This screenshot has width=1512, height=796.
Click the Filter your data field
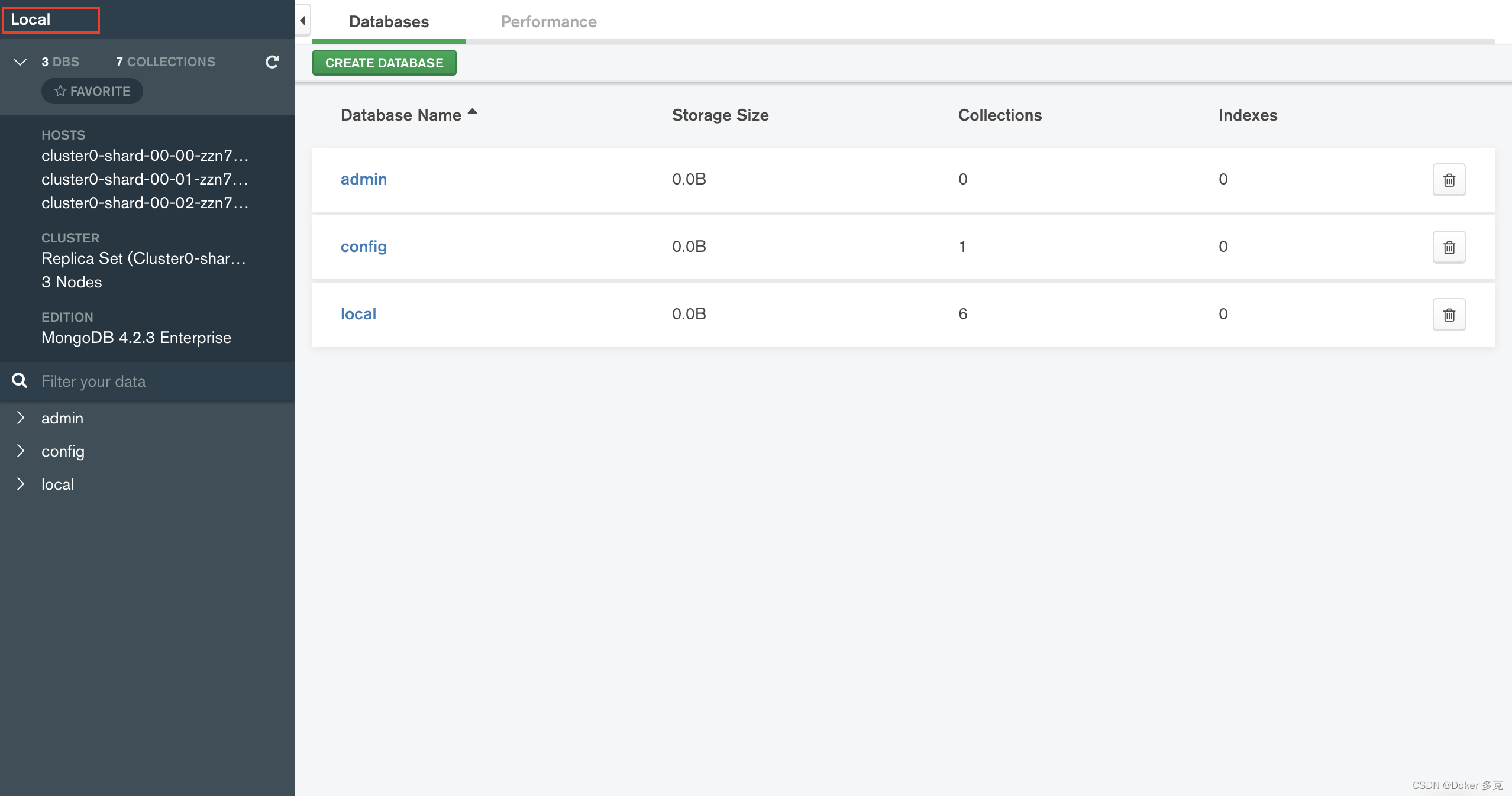click(160, 381)
